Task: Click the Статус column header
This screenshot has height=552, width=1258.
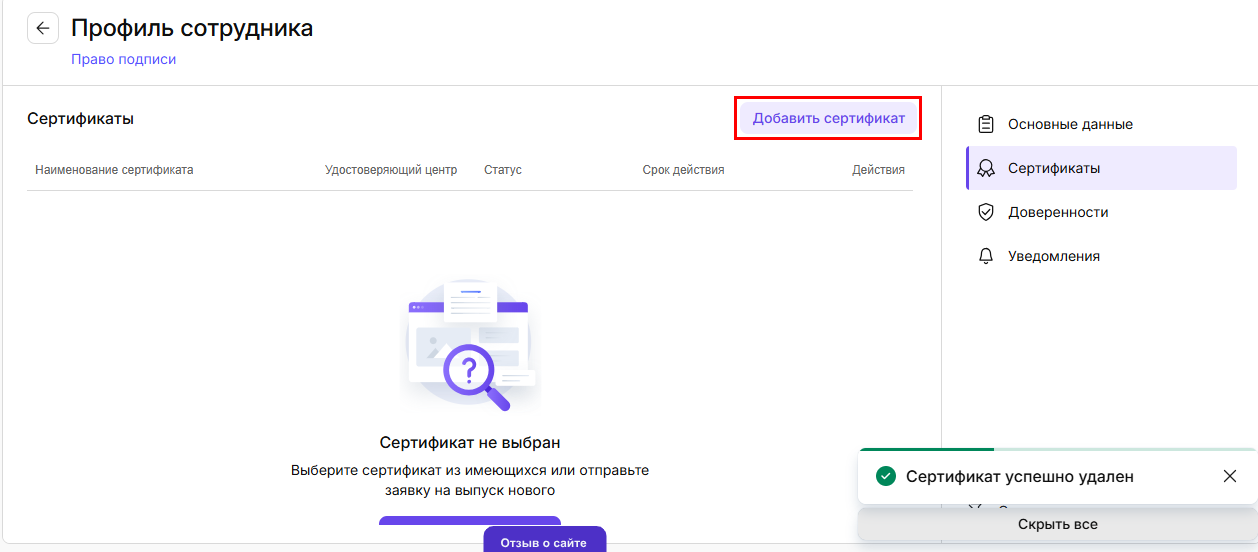Action: coord(503,170)
